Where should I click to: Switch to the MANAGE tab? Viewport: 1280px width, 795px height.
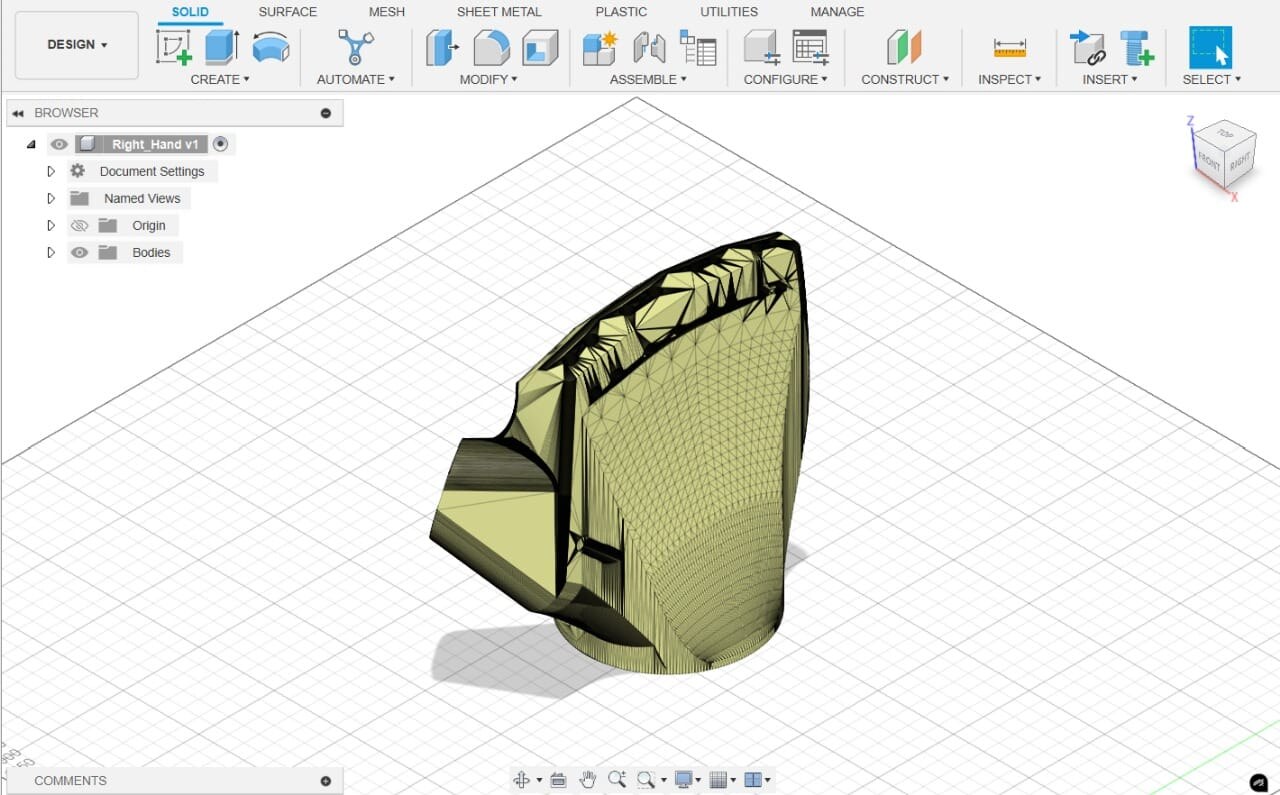(837, 12)
